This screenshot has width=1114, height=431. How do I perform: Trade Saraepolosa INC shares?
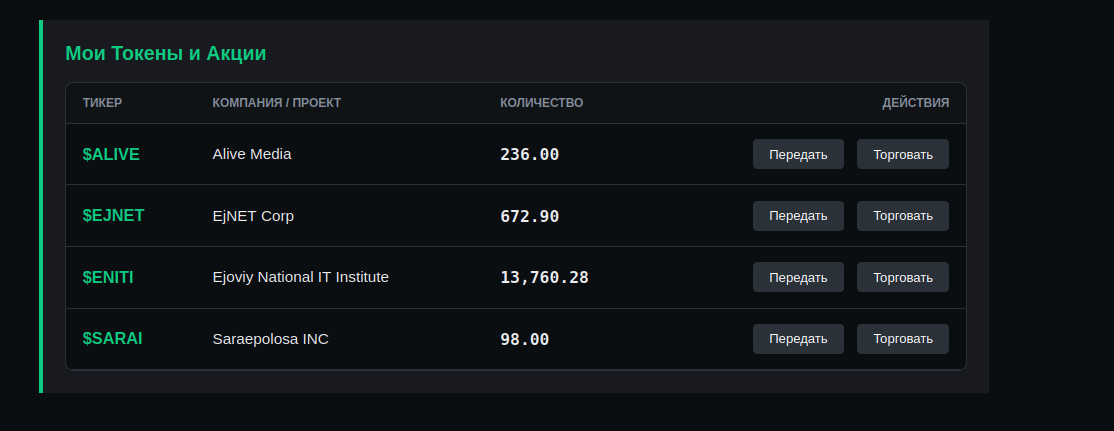(902, 339)
